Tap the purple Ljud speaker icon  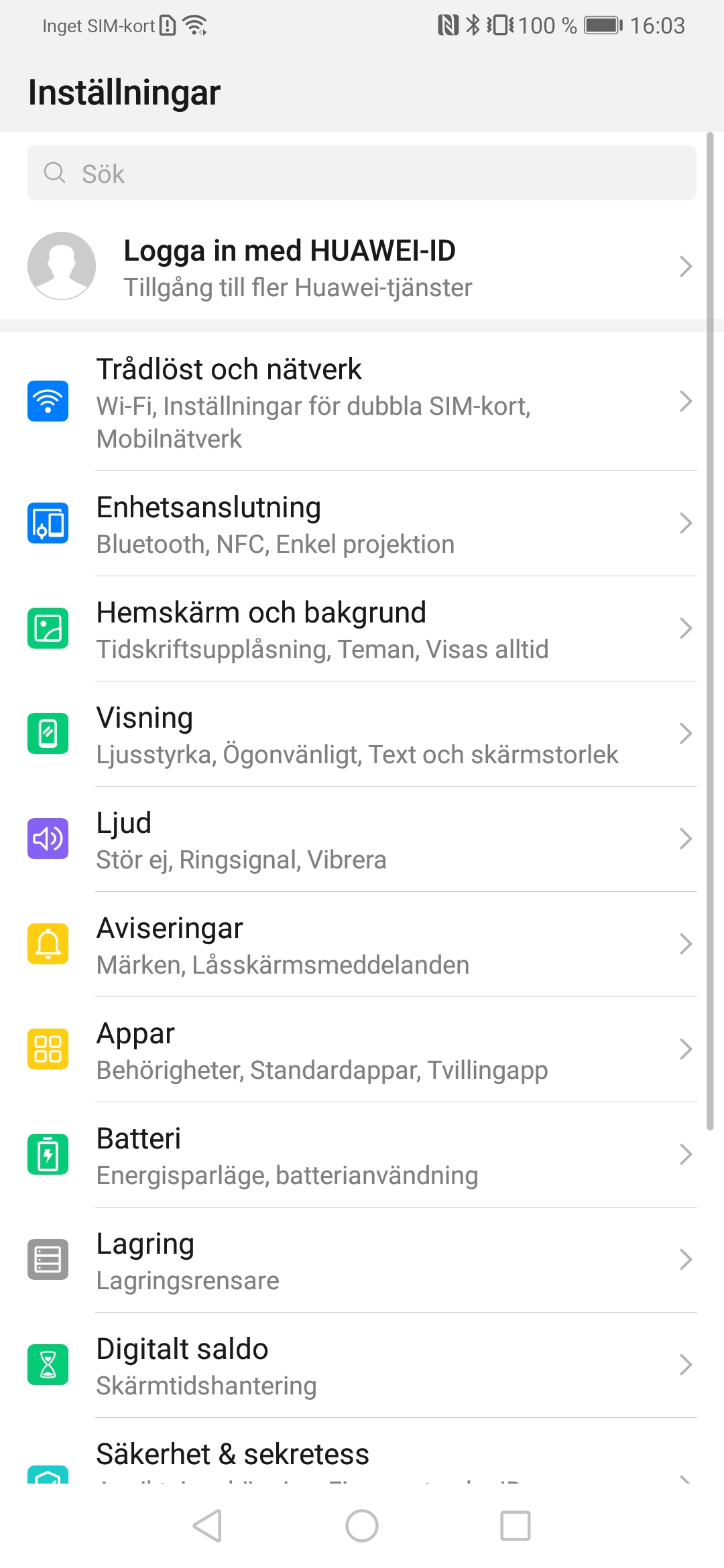click(x=48, y=838)
